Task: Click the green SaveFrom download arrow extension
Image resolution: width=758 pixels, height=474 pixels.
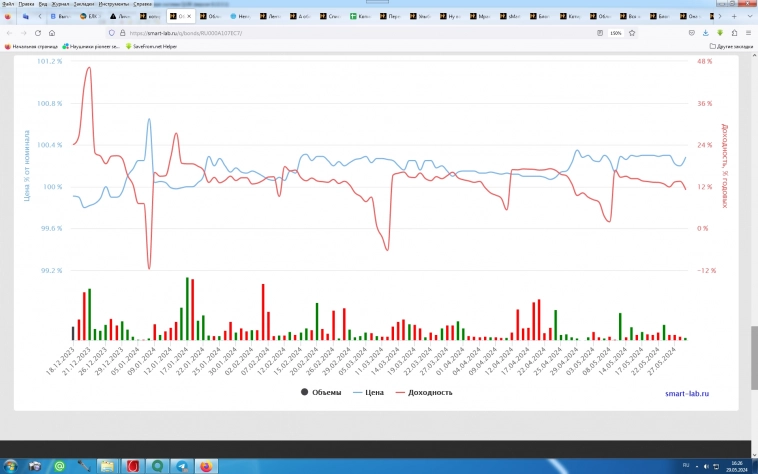Action: 719,32
